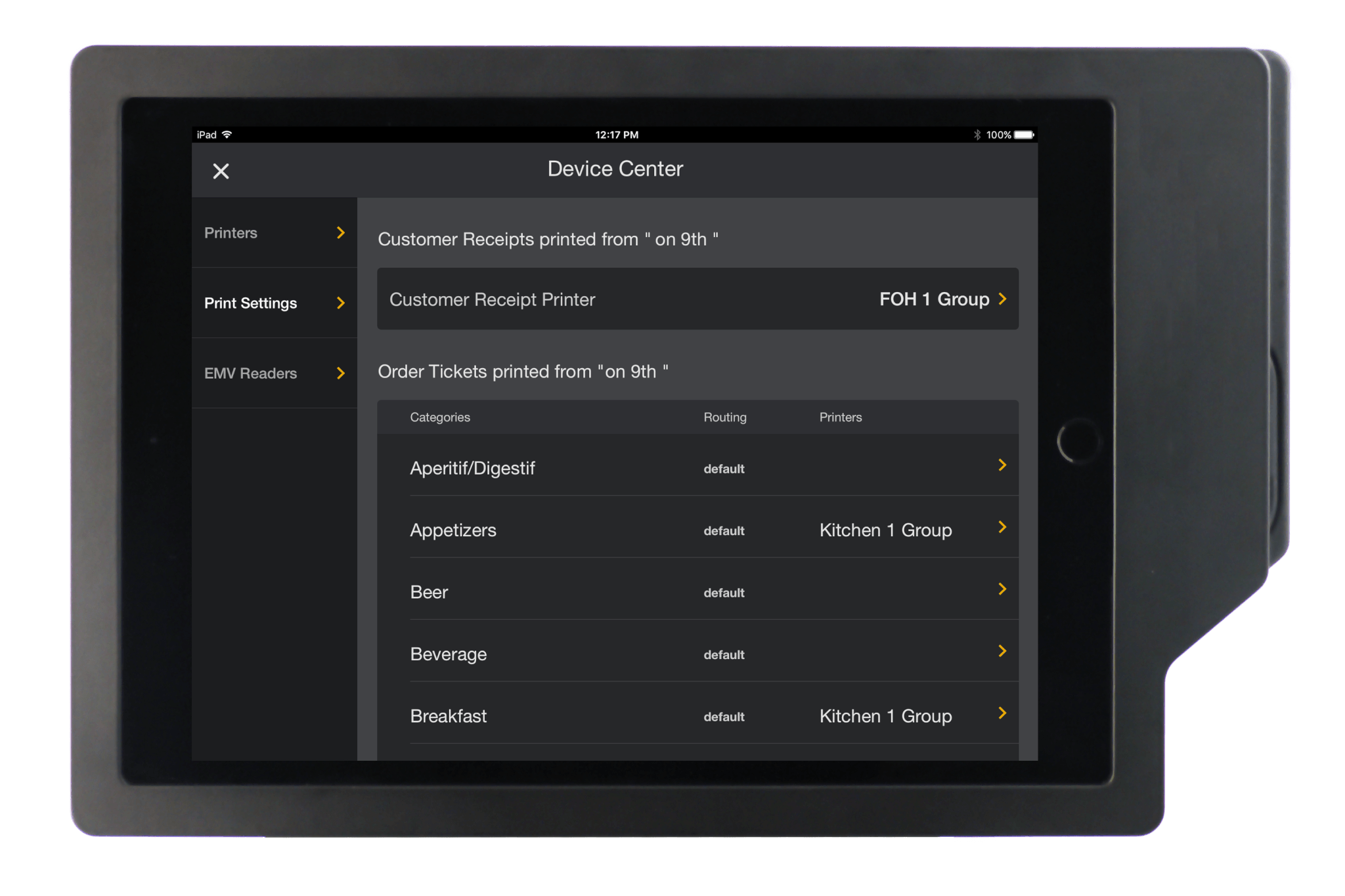Click chevron next to Printers
Viewport: 1345px width, 896px height.
pos(340,233)
